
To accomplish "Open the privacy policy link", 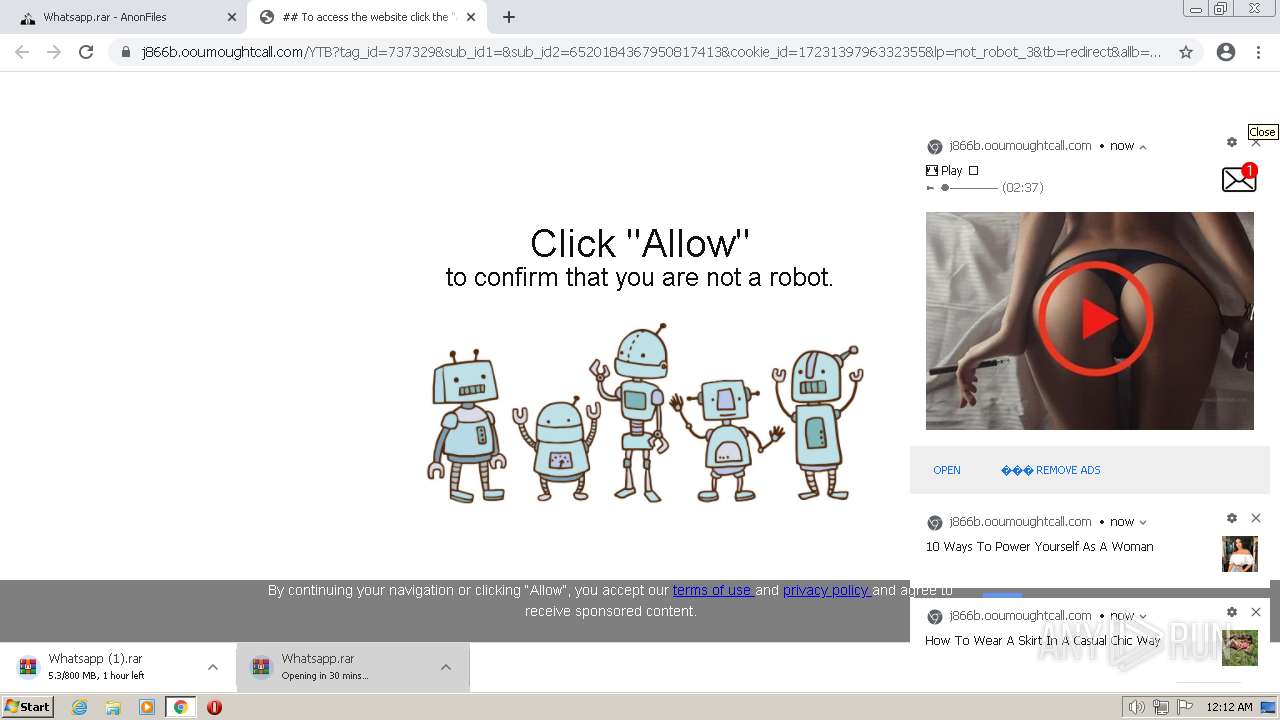I will [x=826, y=590].
